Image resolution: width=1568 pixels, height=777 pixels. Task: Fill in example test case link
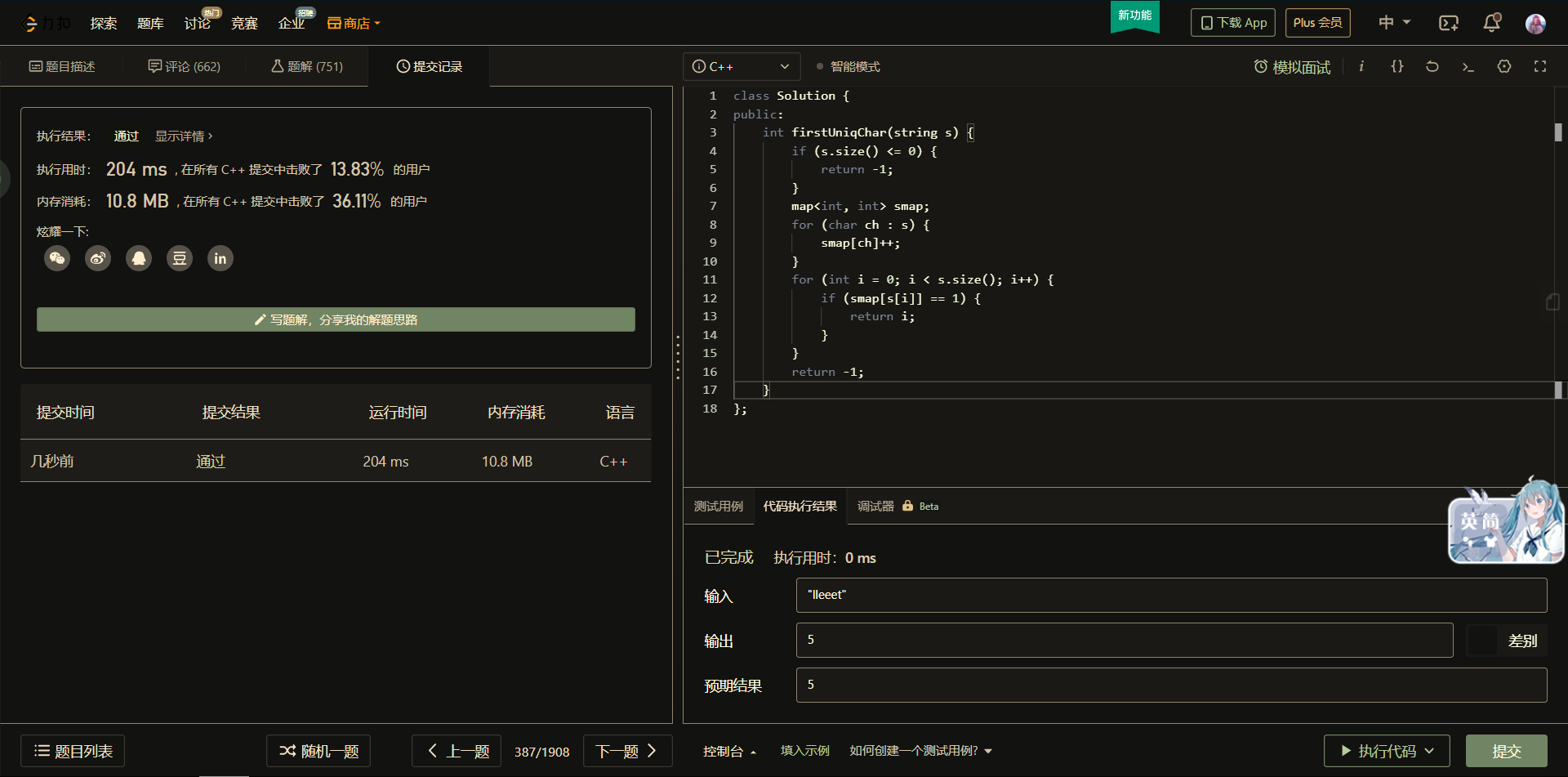pyautogui.click(x=804, y=751)
